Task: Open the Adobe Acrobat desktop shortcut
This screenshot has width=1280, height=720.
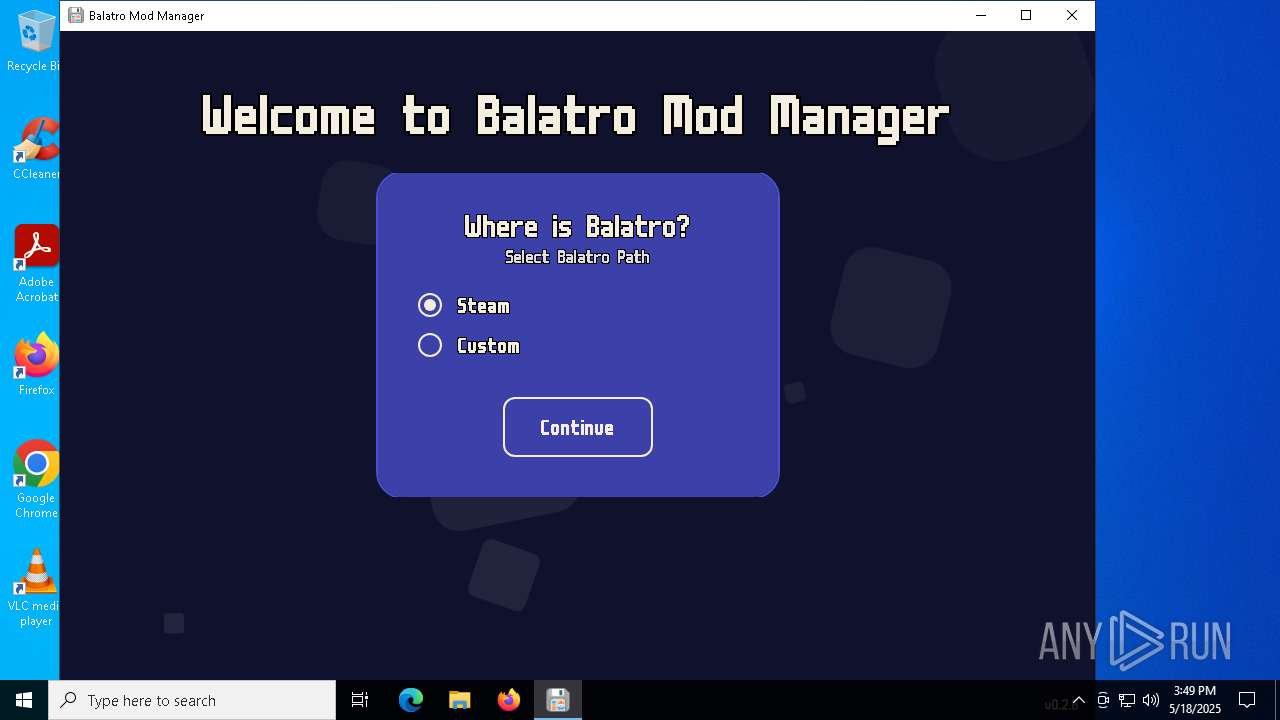Action: [36, 264]
